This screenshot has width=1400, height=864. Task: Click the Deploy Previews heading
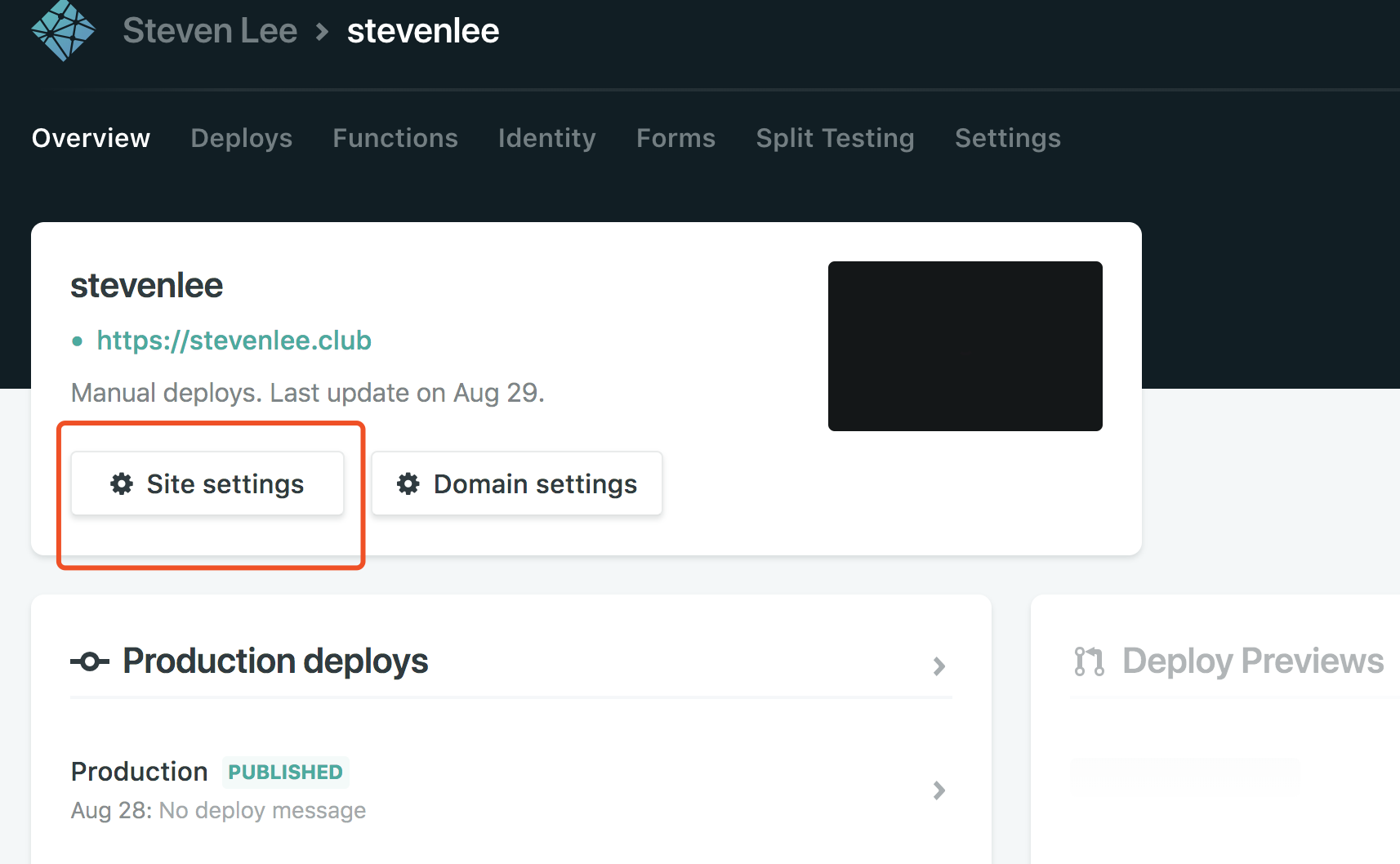pyautogui.click(x=1253, y=661)
